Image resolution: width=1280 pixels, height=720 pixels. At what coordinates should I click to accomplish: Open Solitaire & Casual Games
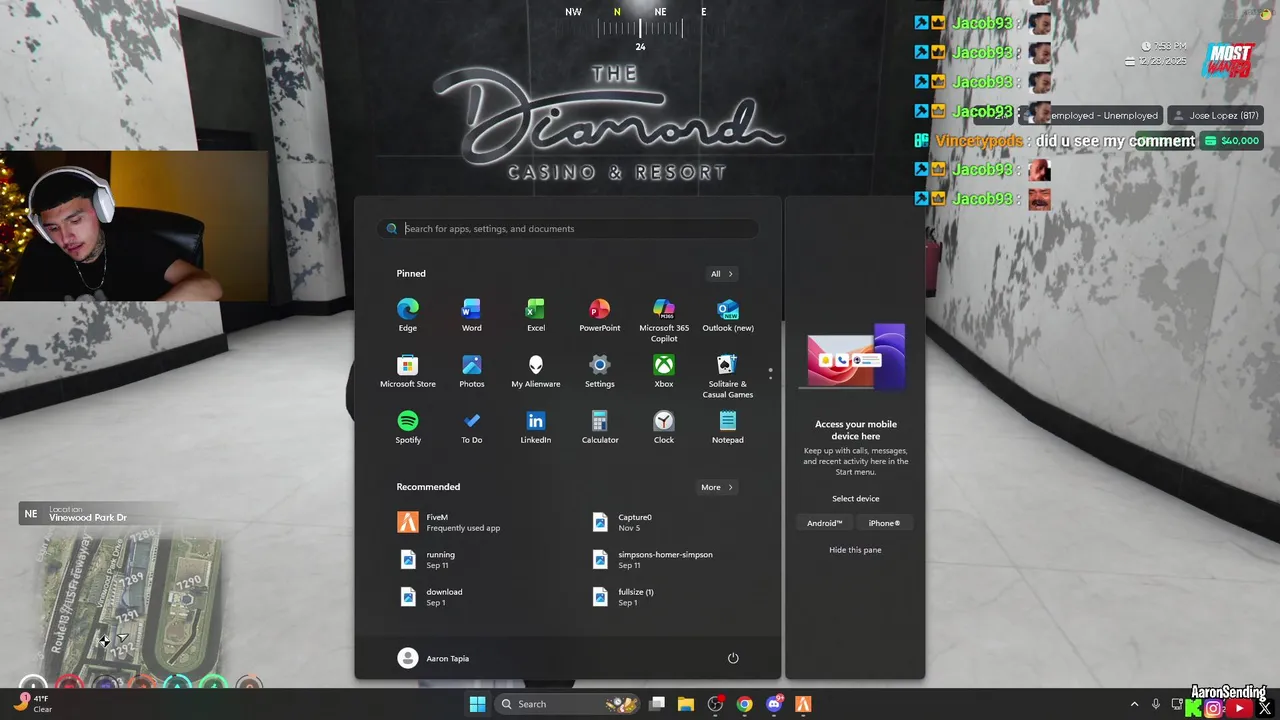(728, 376)
